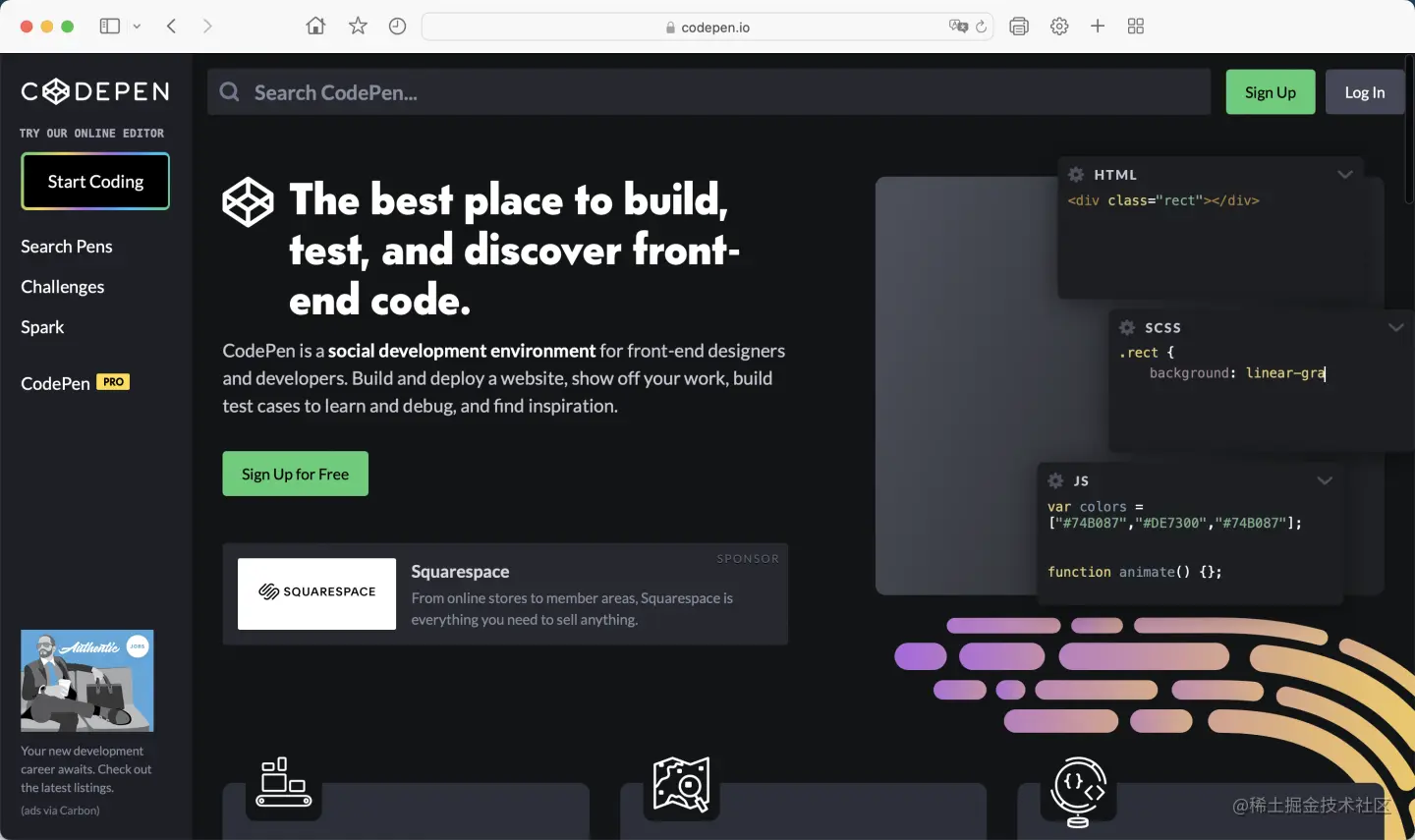The width and height of the screenshot is (1415, 840).
Task: Open the SCSS panel gear settings
Action: click(1127, 327)
